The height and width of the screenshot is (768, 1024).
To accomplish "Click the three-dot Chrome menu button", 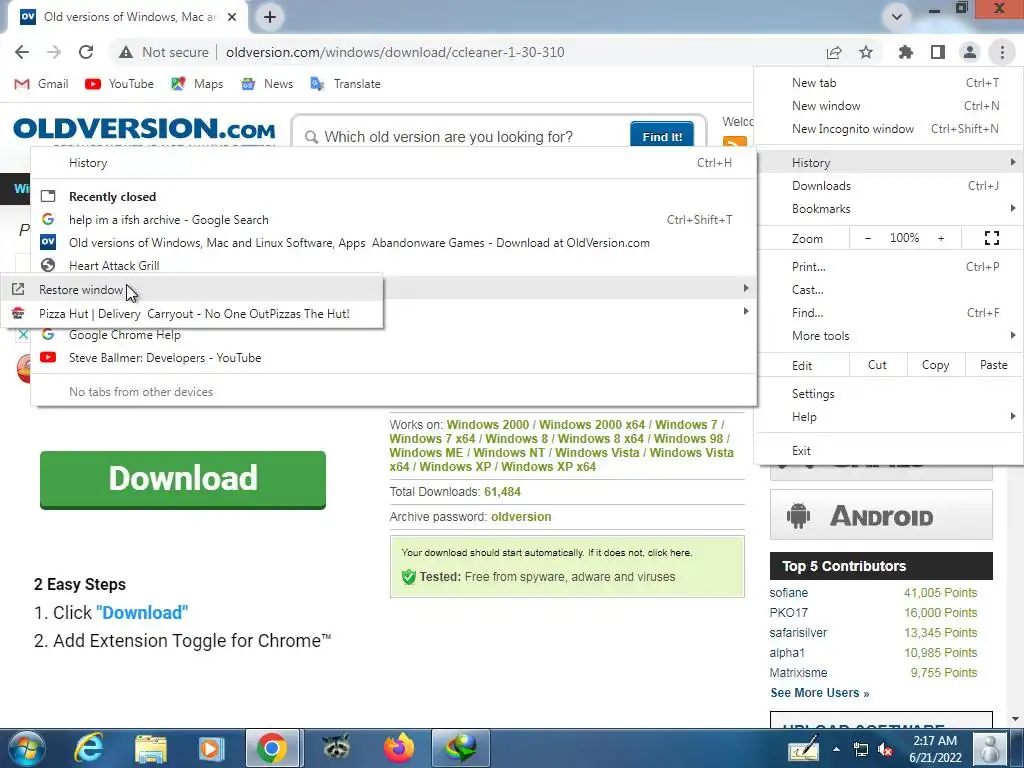I will (x=1002, y=52).
